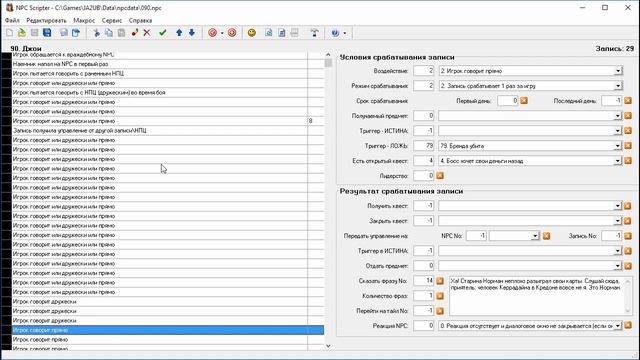Click the grayed printer-like toolbar icon
Screen dimensions: 640x360
coord(294,33)
